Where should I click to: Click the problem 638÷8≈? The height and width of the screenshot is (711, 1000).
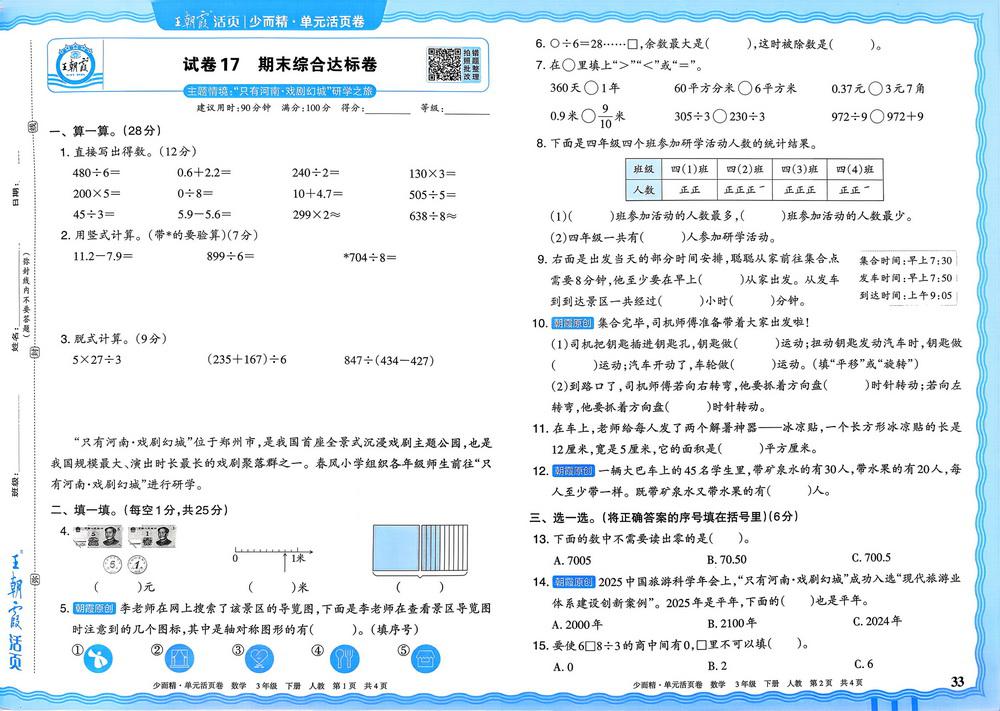point(433,216)
